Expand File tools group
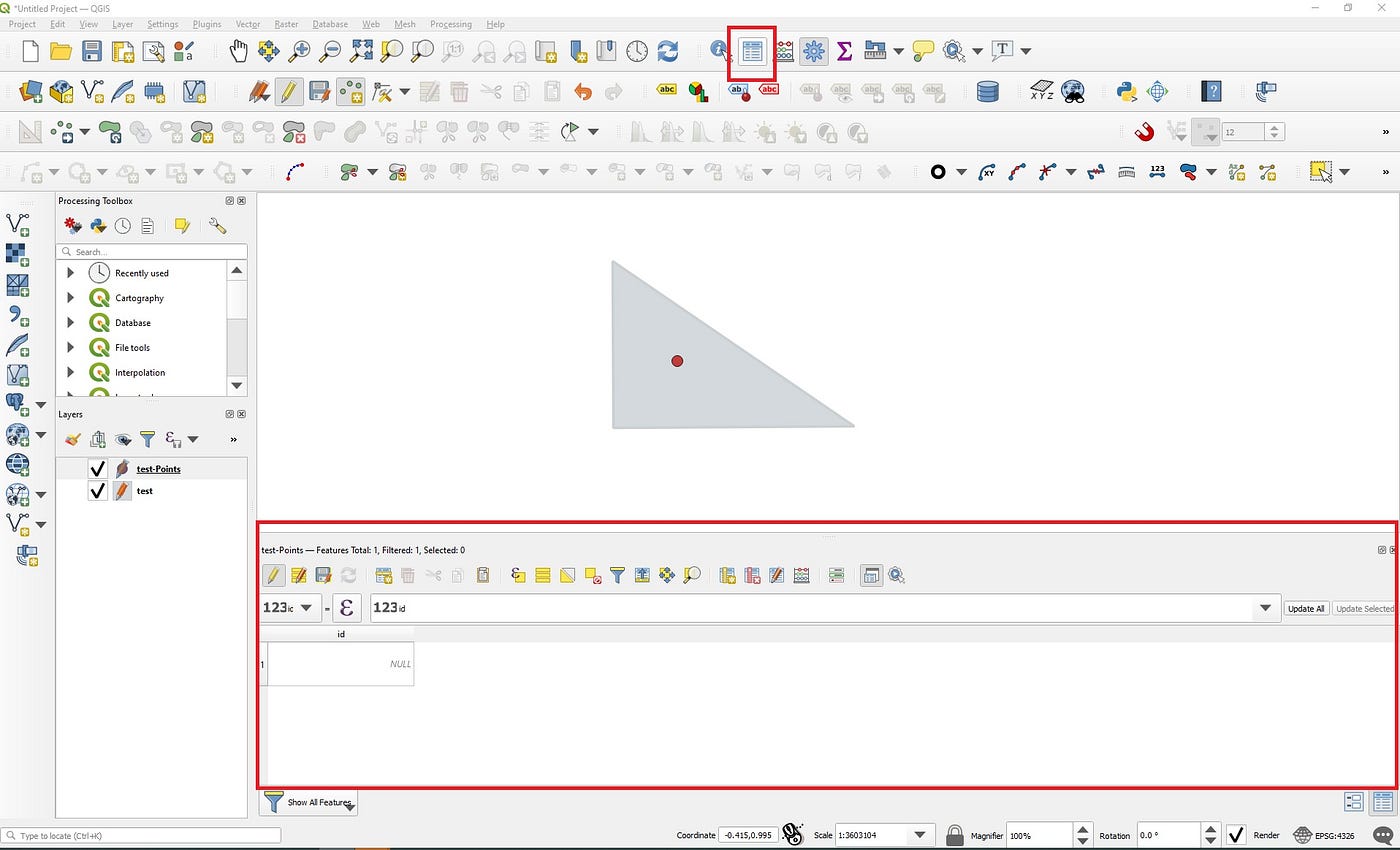Image resolution: width=1400 pixels, height=850 pixels. [70, 347]
